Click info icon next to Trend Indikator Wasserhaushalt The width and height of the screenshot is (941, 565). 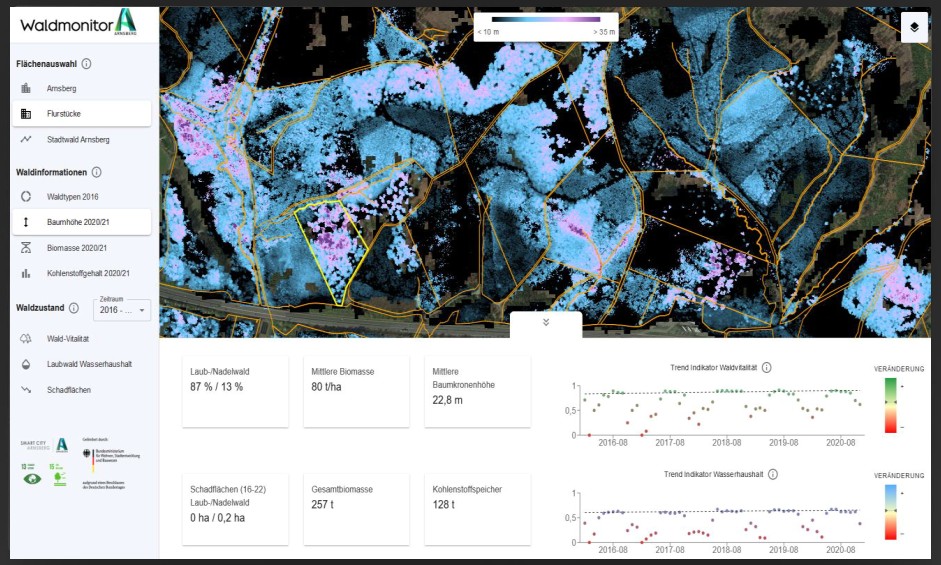click(x=773, y=475)
